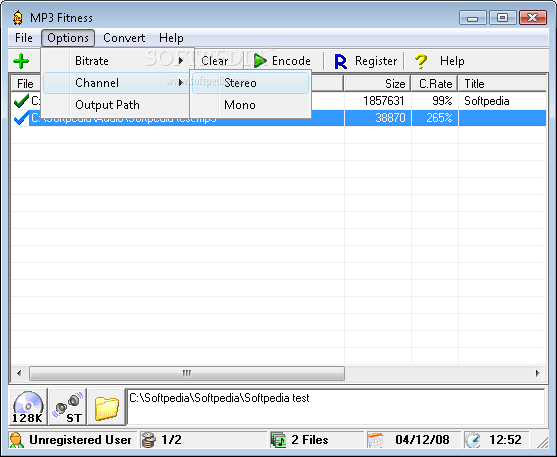
Task: Toggle the checkmark on the first file row
Action: tap(21, 101)
